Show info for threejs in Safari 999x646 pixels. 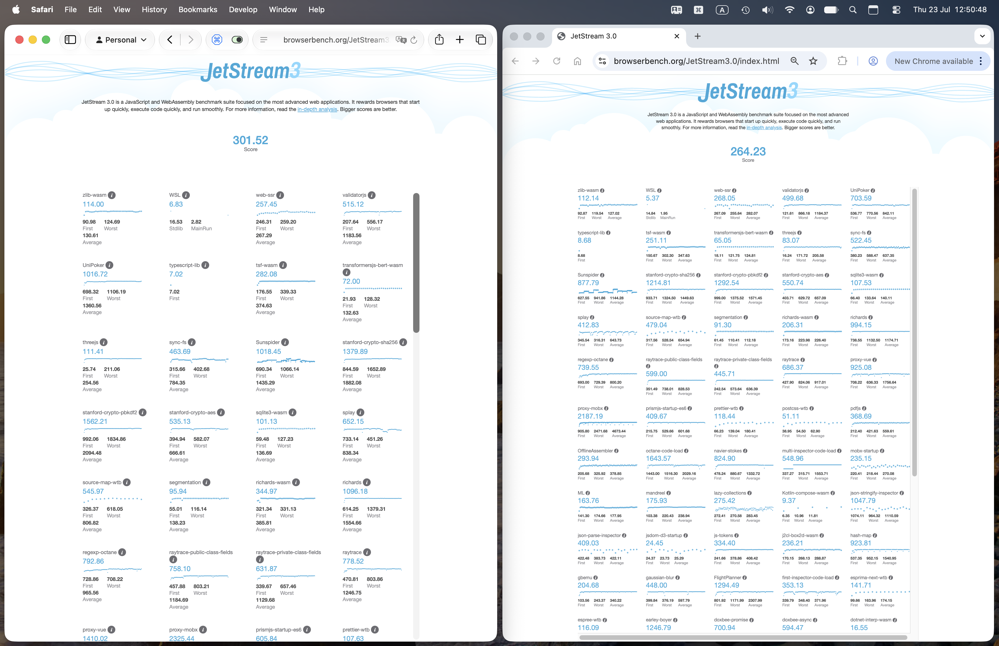click(103, 342)
